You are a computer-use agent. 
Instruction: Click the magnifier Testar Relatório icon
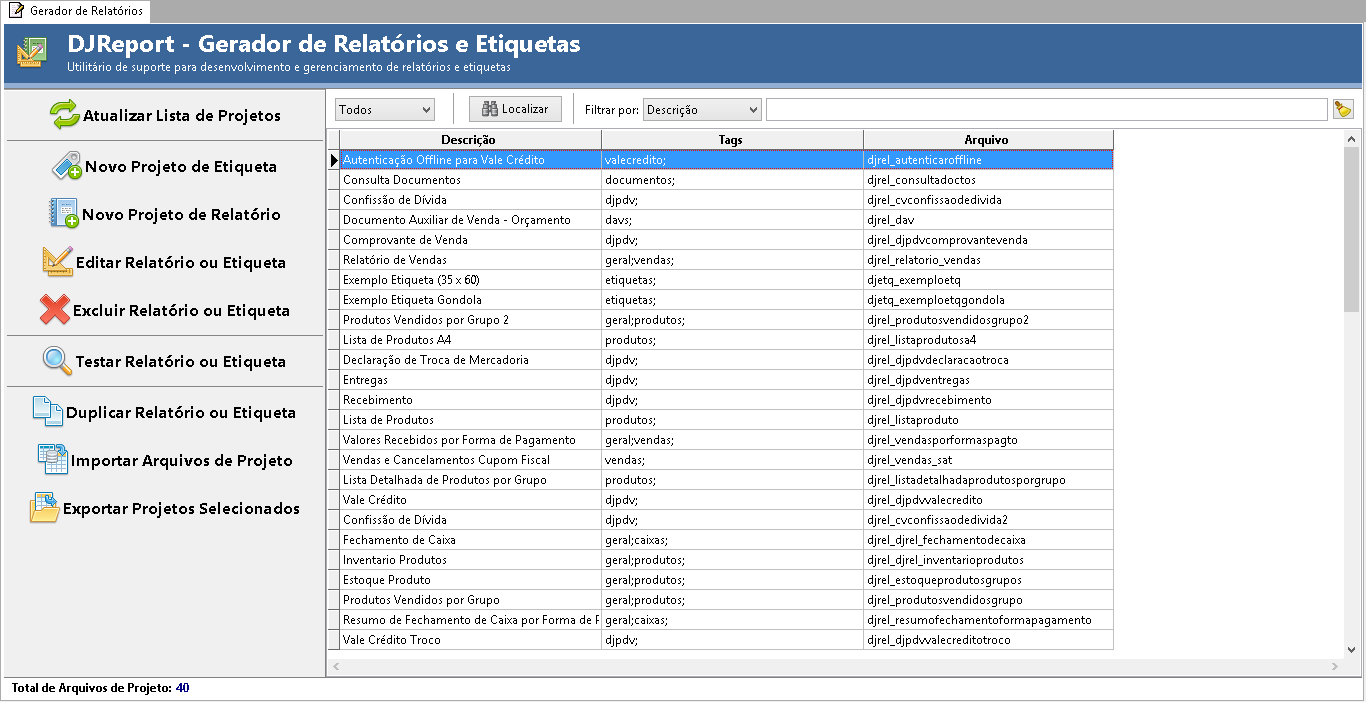tap(58, 361)
